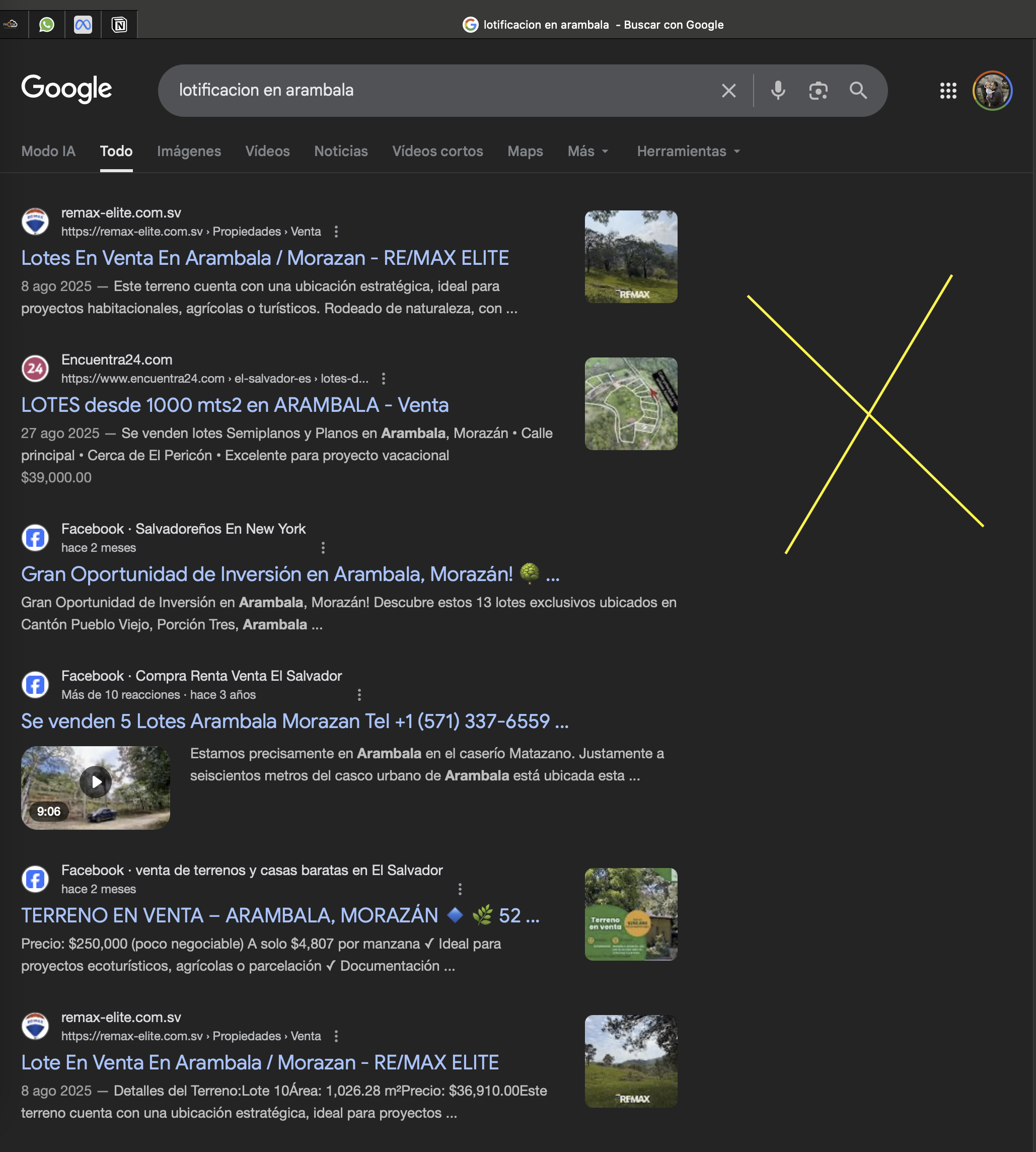Viewport: 1036px width, 1152px height.
Task: Submit the search with the magnifier icon
Action: click(858, 91)
